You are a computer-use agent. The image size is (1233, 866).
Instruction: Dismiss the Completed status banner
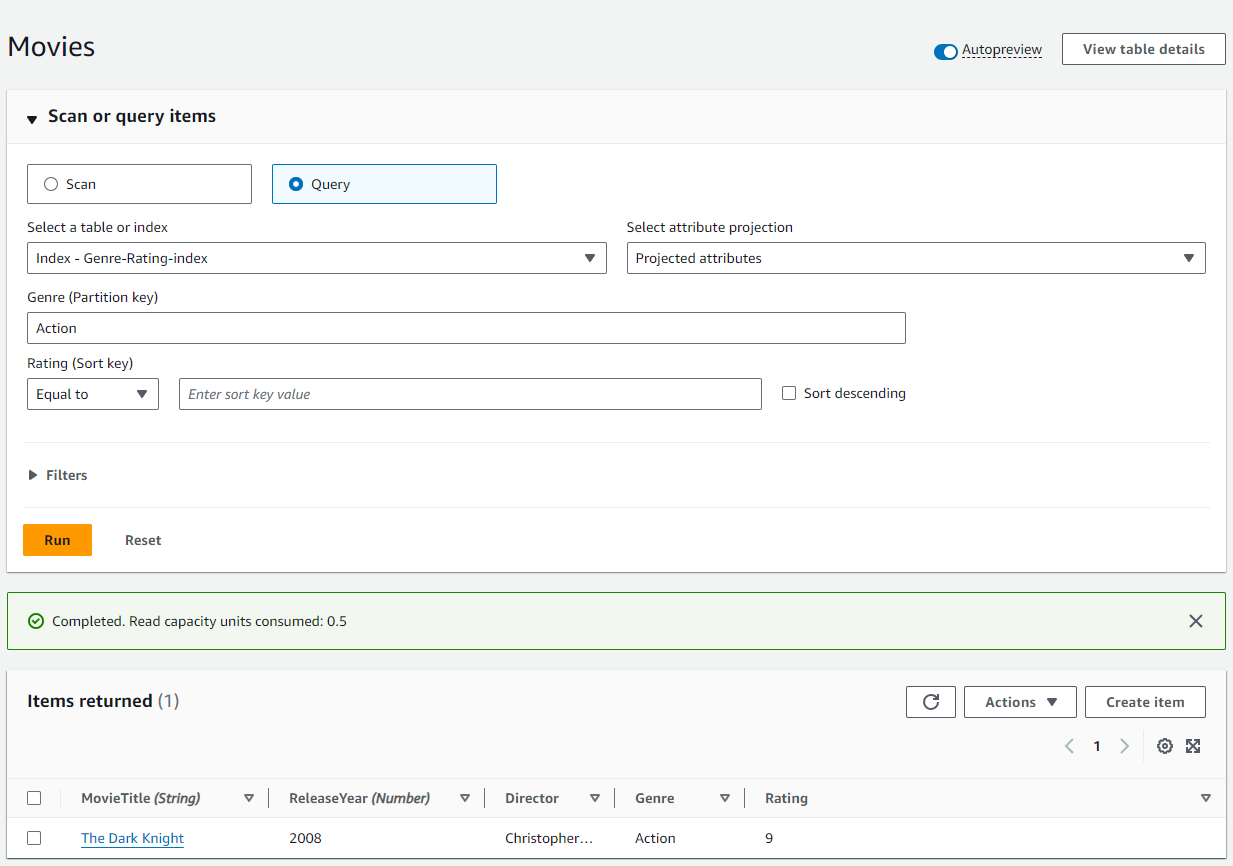tap(1195, 621)
